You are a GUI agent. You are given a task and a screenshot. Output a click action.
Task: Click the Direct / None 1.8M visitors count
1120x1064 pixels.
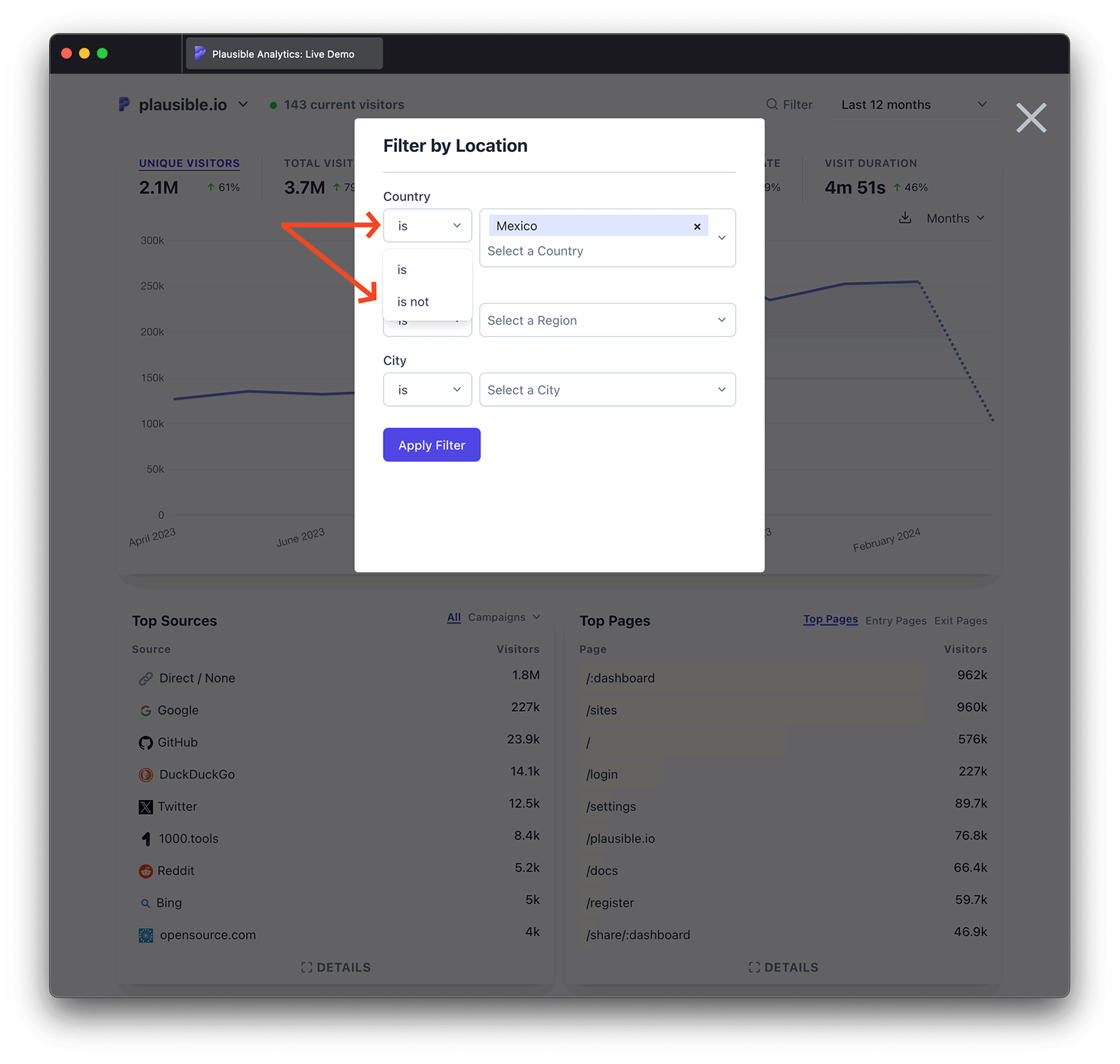coord(526,675)
